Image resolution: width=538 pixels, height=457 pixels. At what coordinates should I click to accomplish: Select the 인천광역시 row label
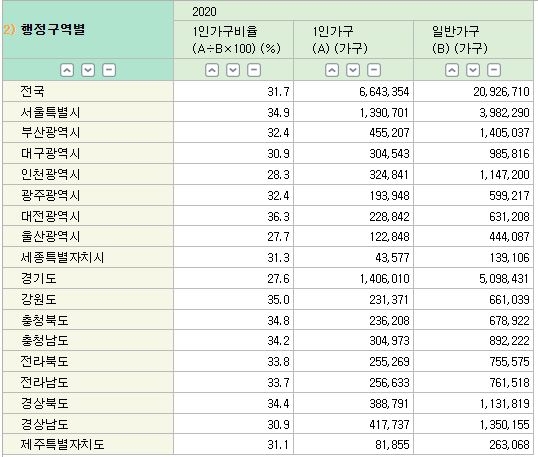click(x=50, y=174)
